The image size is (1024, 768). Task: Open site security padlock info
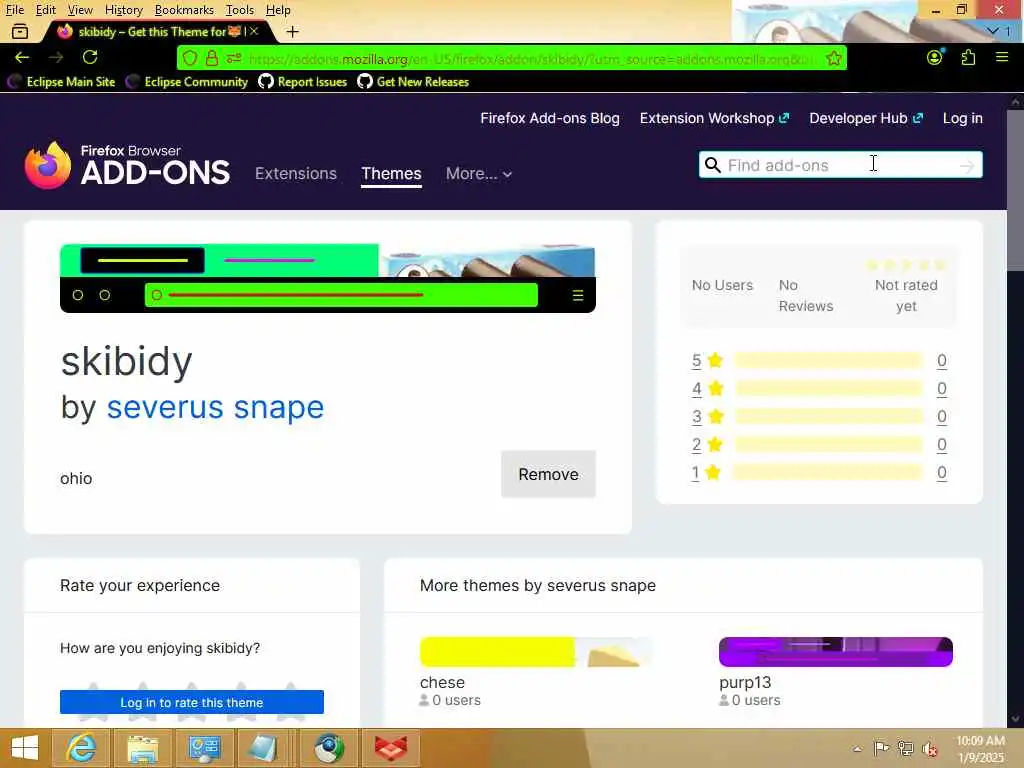click(x=212, y=59)
